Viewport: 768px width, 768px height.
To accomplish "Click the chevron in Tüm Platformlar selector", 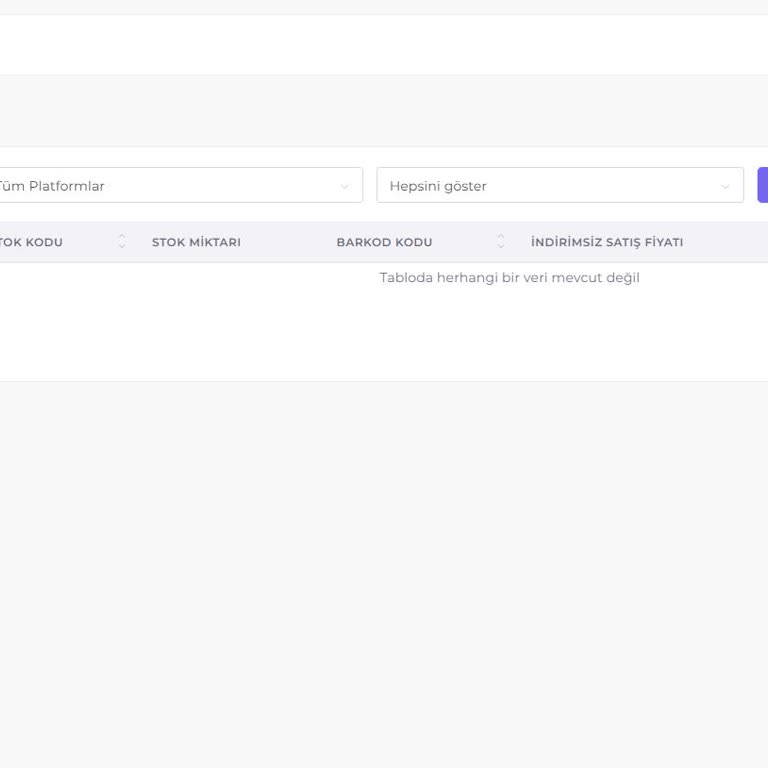I will coord(345,187).
